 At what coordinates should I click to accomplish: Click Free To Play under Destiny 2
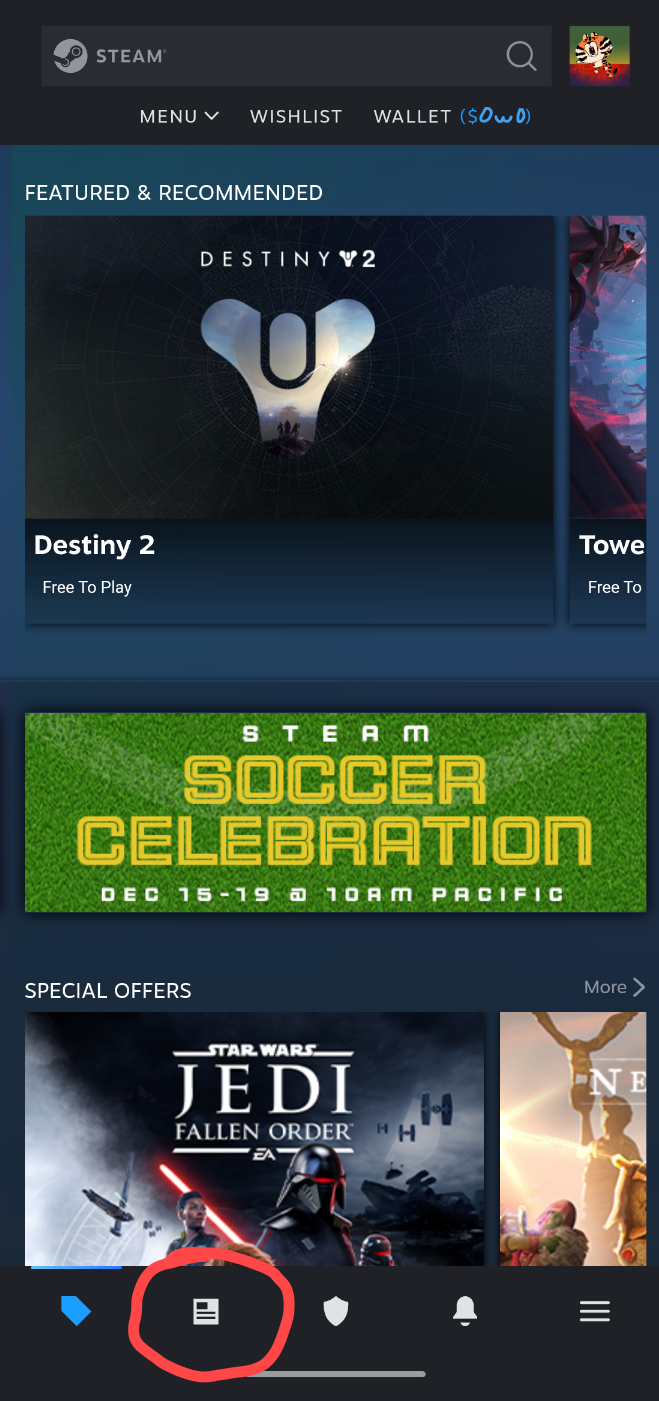coord(87,587)
